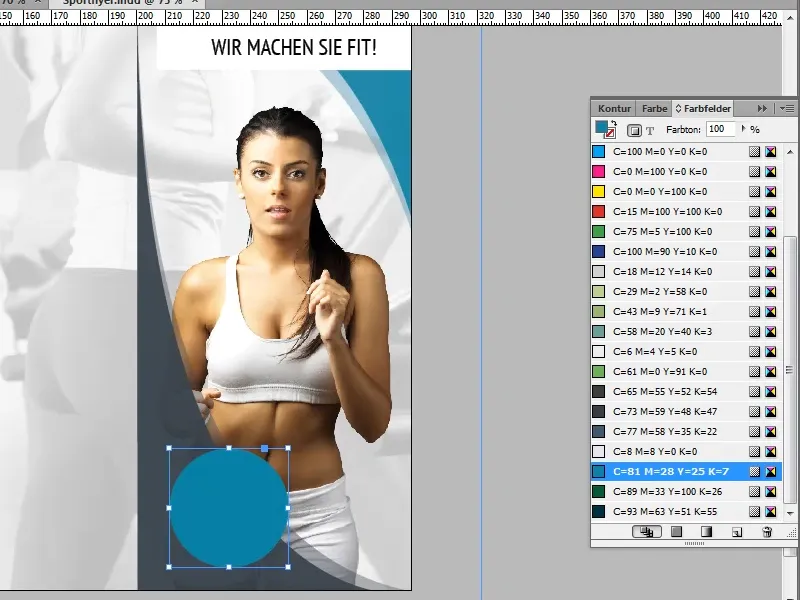Select swatch C=29 M=2 Y=58 K=0

coord(686,292)
